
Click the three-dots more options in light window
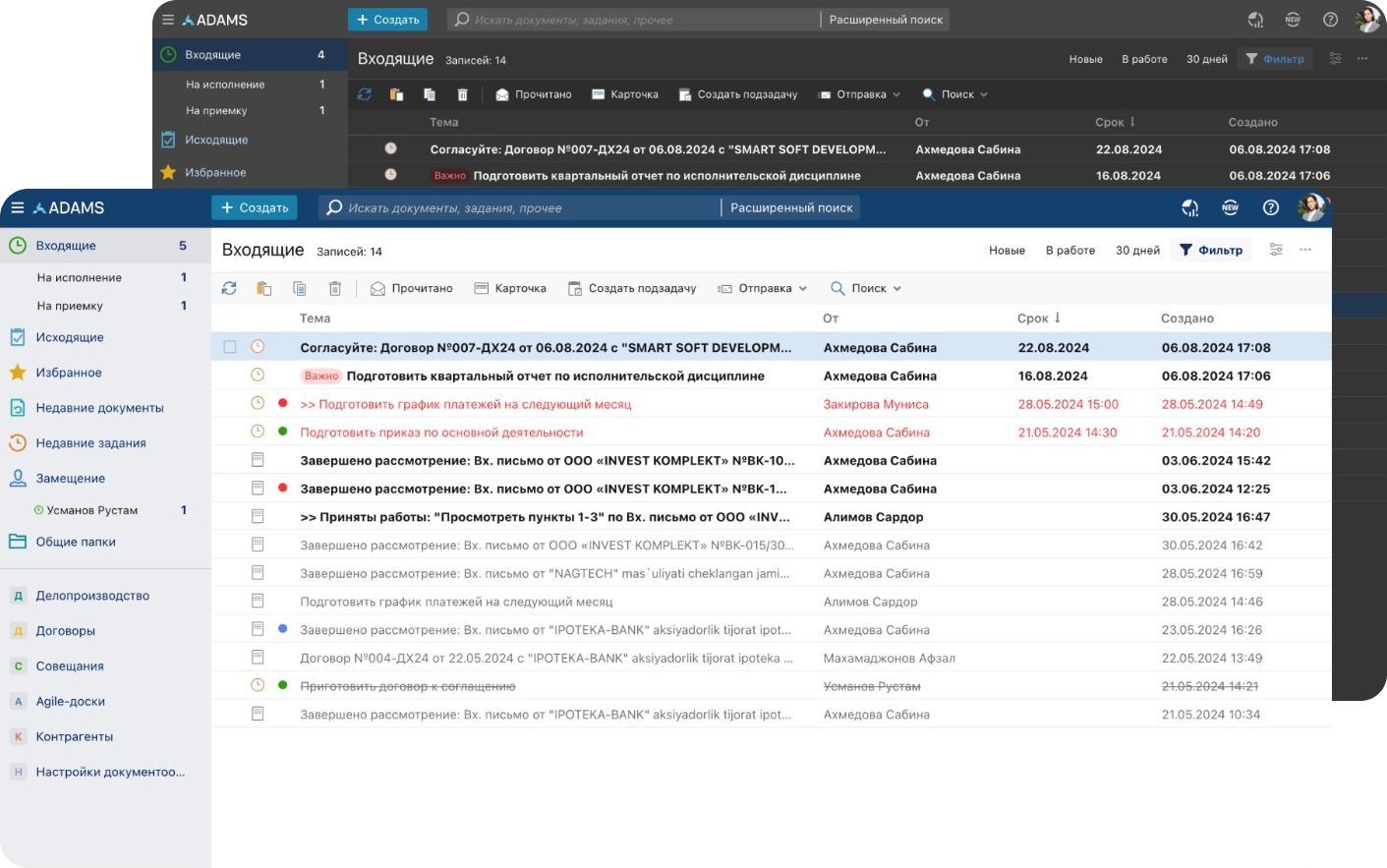click(1305, 250)
